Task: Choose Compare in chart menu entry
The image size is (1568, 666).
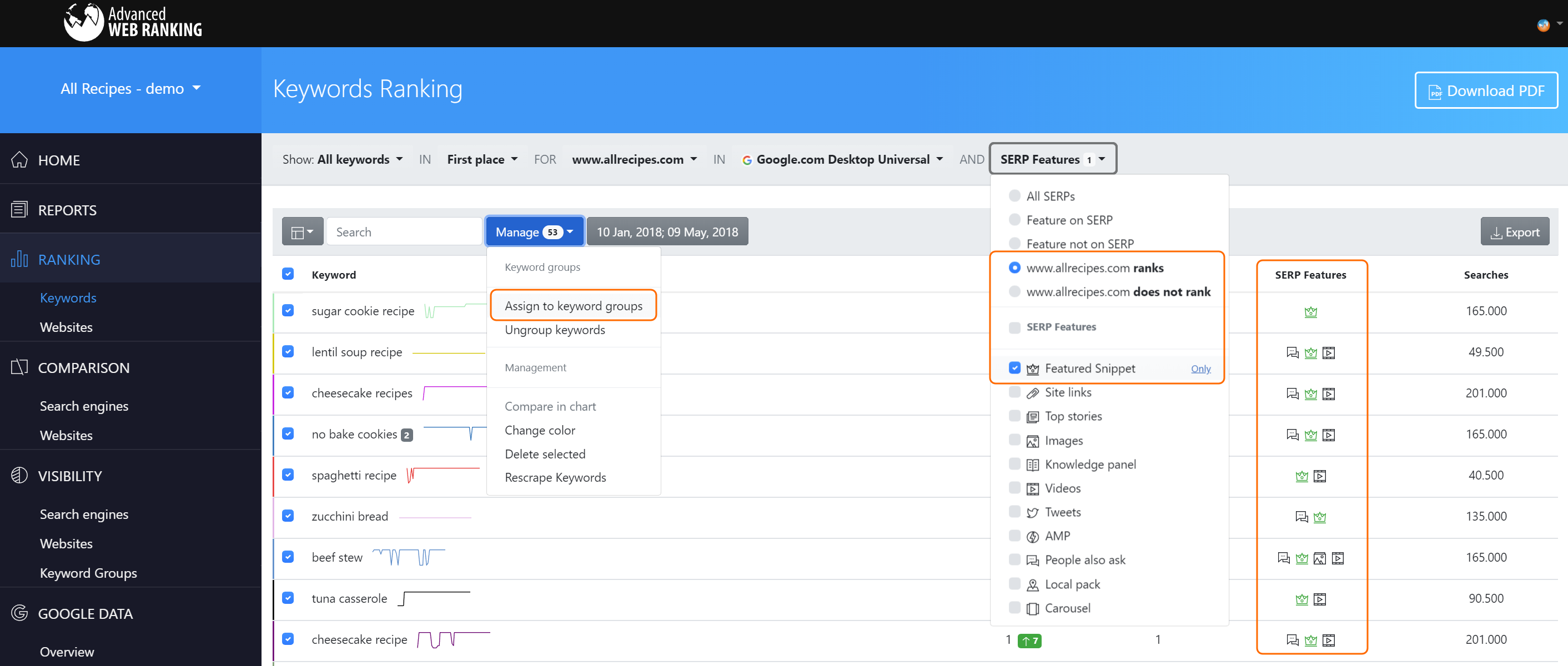Action: pyautogui.click(x=550, y=406)
